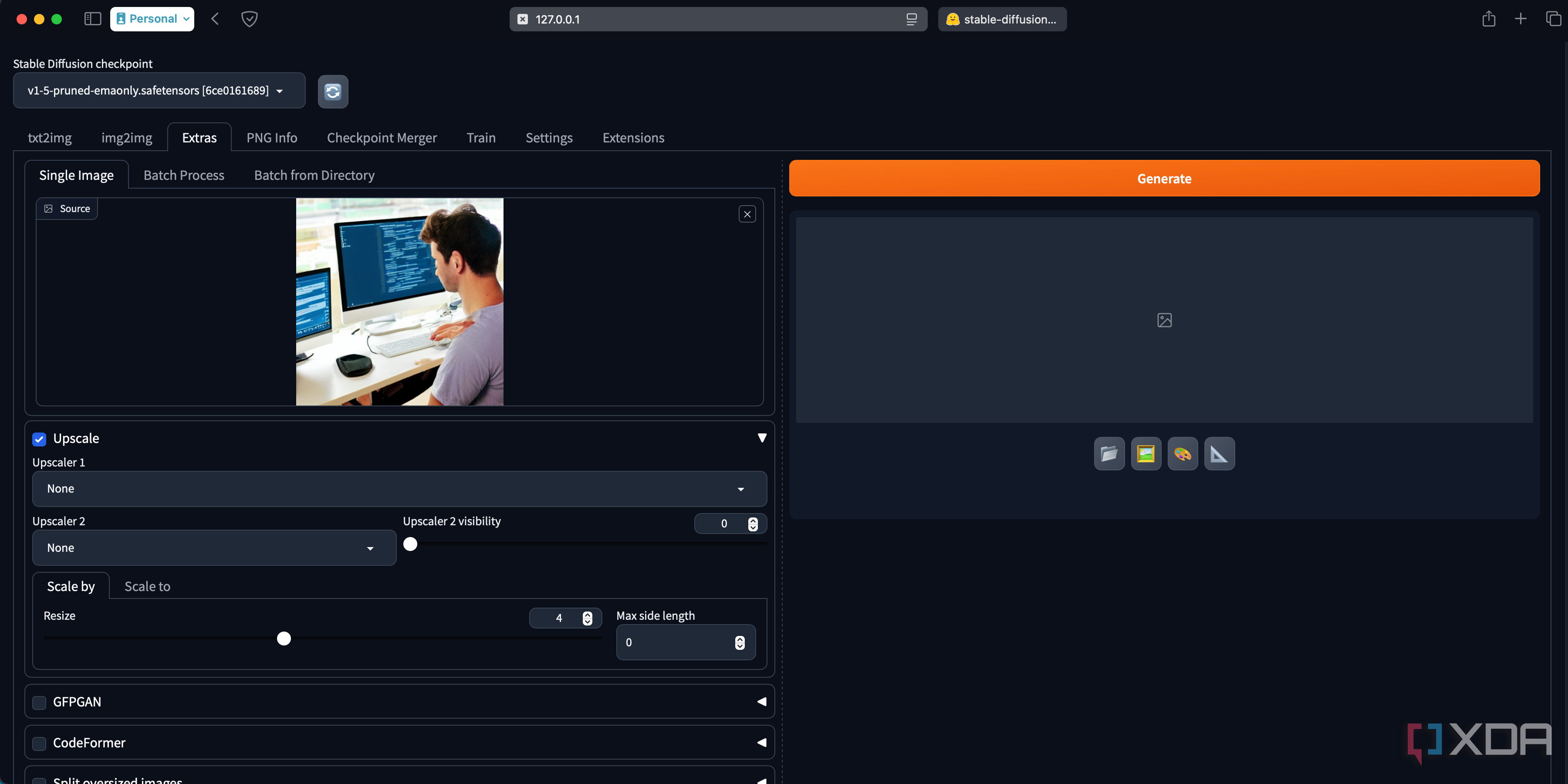Switch to the Scale to tab
Screen dimensions: 1568x784
click(x=147, y=586)
